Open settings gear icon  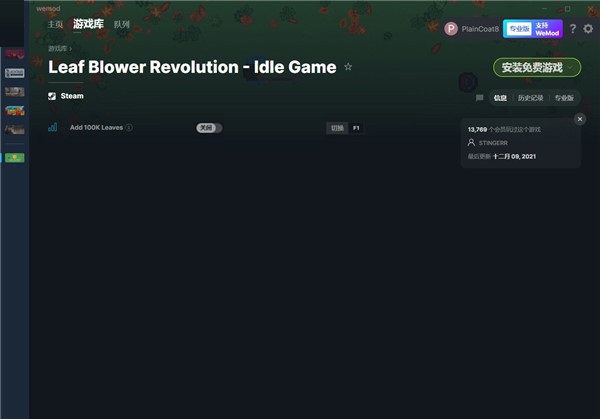(588, 29)
